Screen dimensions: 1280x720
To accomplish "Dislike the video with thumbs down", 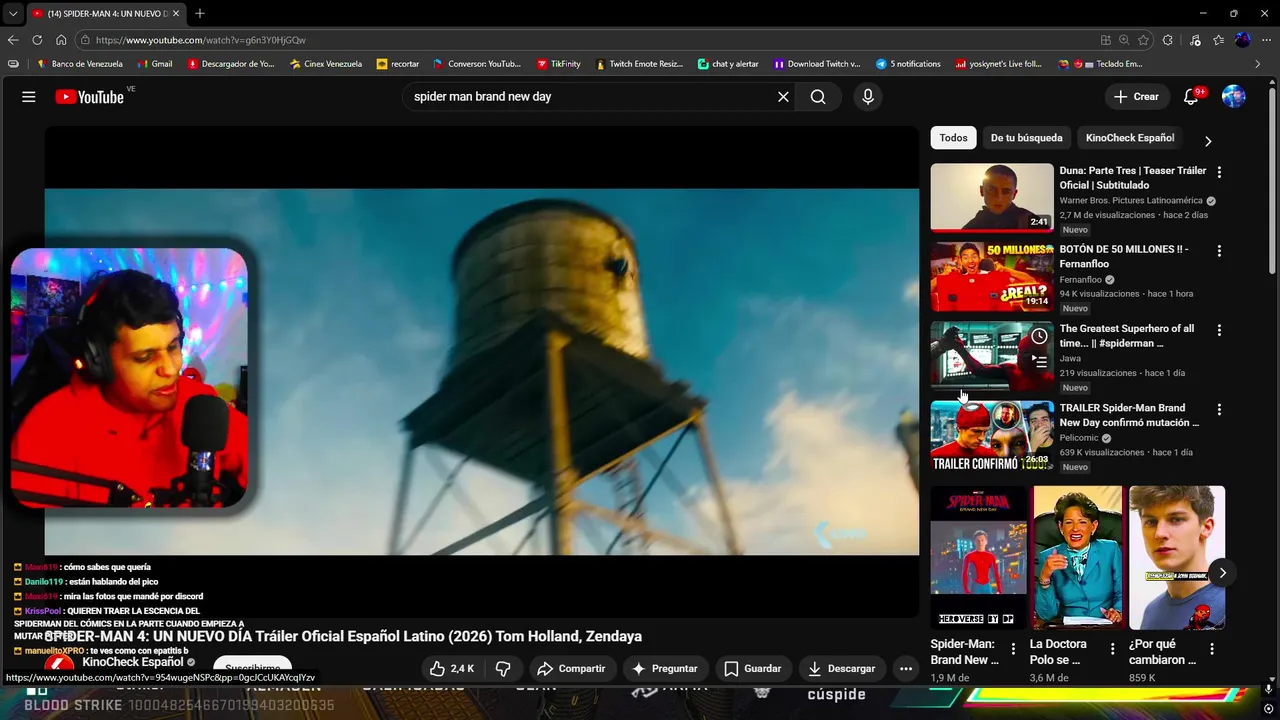I will [x=504, y=668].
